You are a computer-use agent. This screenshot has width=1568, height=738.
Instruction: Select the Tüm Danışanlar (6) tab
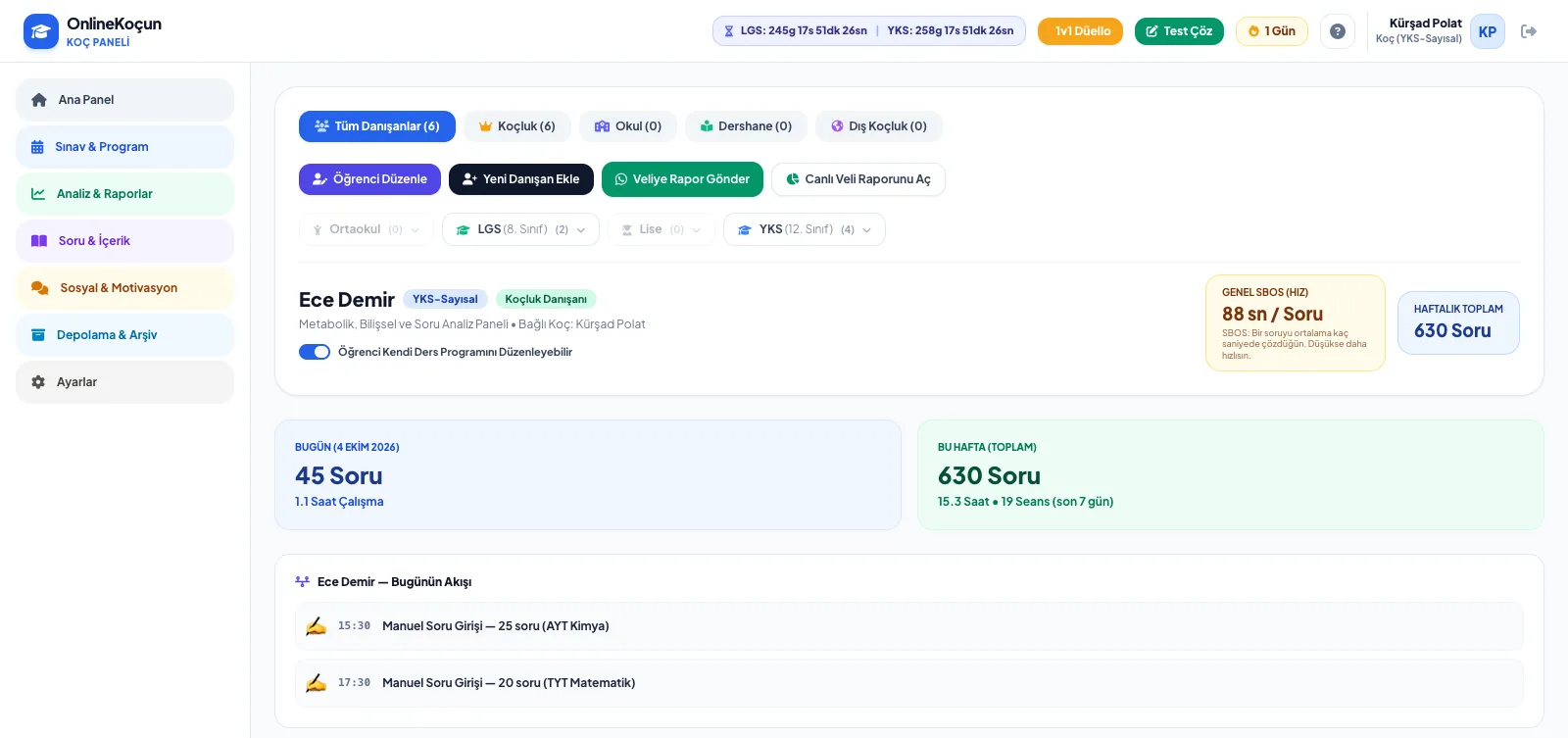377,126
